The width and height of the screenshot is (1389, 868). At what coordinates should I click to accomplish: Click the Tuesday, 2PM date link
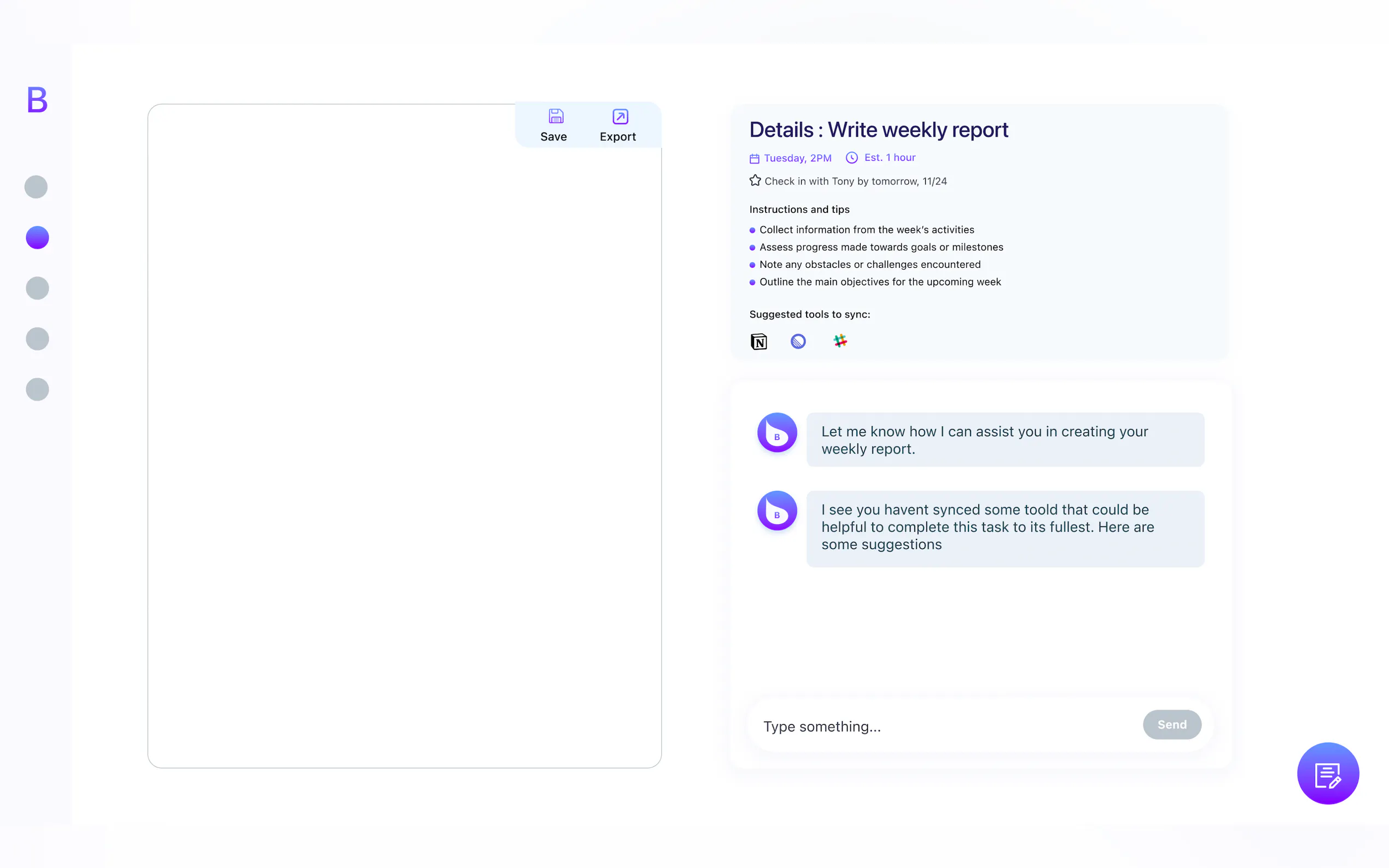pos(797,159)
